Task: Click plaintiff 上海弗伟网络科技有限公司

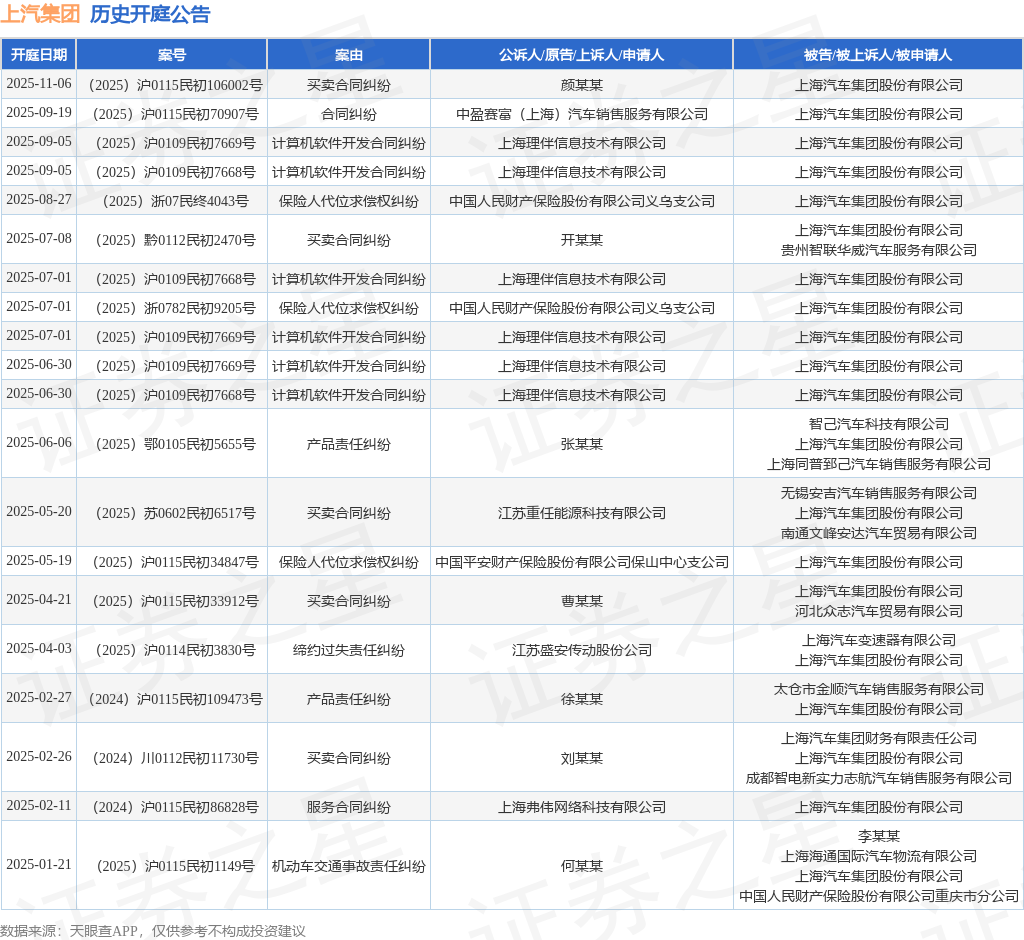Action: [x=581, y=807]
